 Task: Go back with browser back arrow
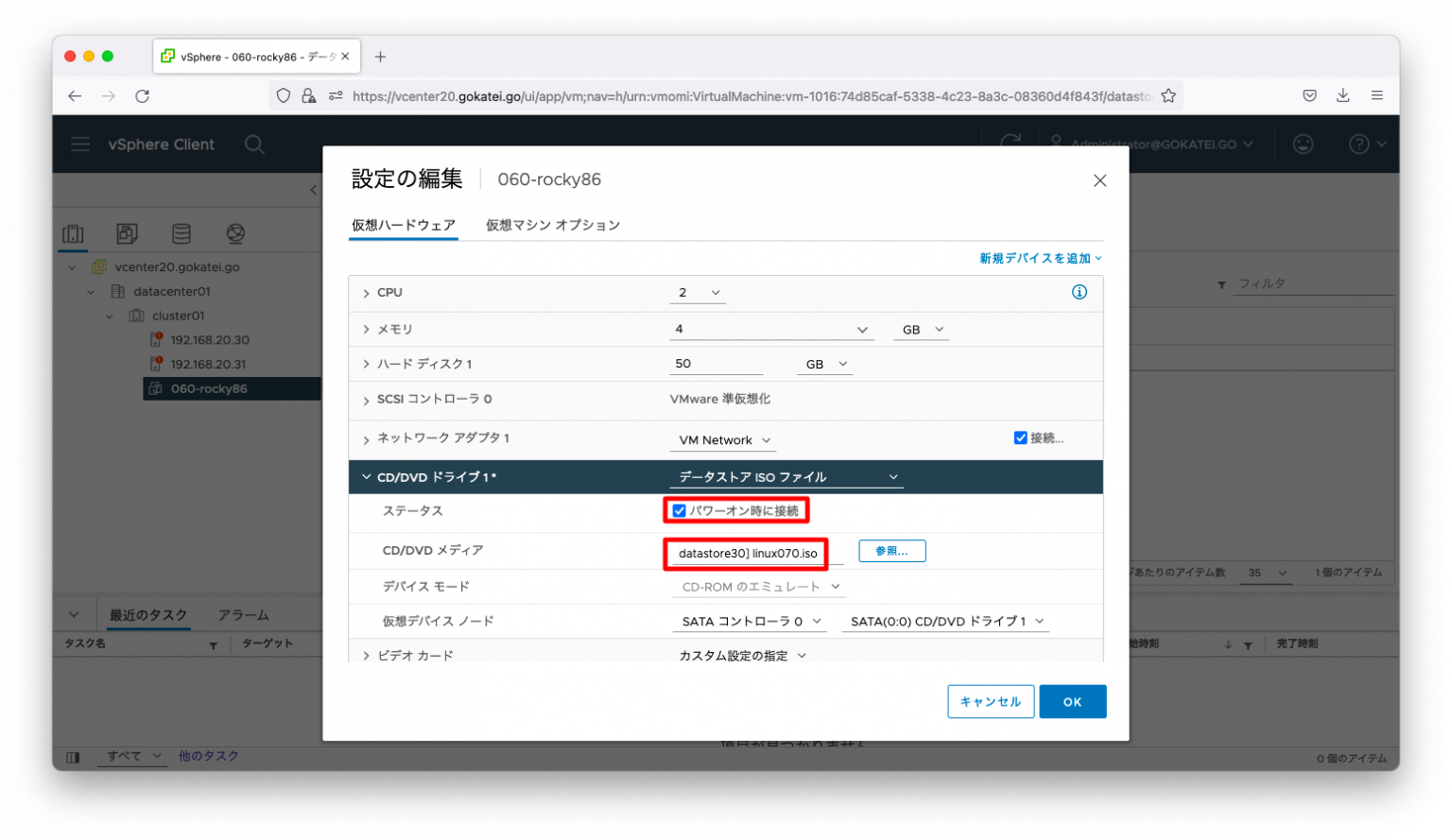[75, 95]
